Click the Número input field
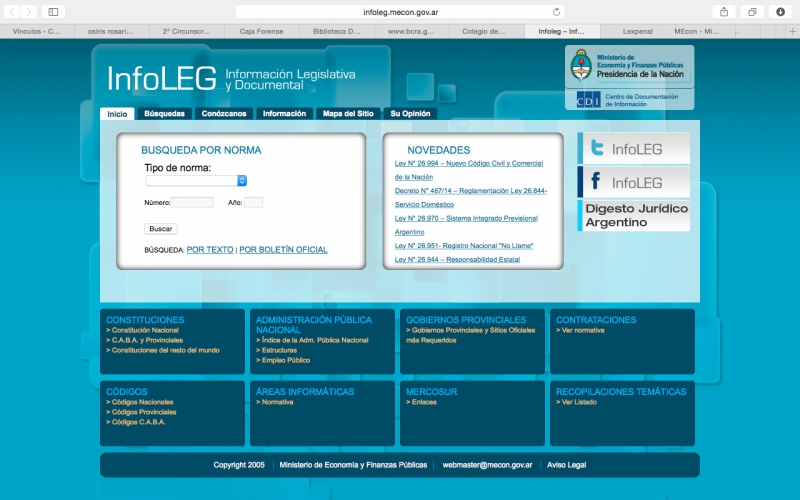 click(x=192, y=203)
